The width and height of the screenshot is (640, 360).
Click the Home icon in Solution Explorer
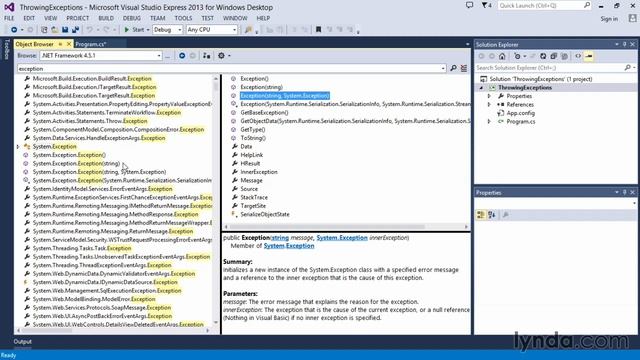[x=502, y=56]
